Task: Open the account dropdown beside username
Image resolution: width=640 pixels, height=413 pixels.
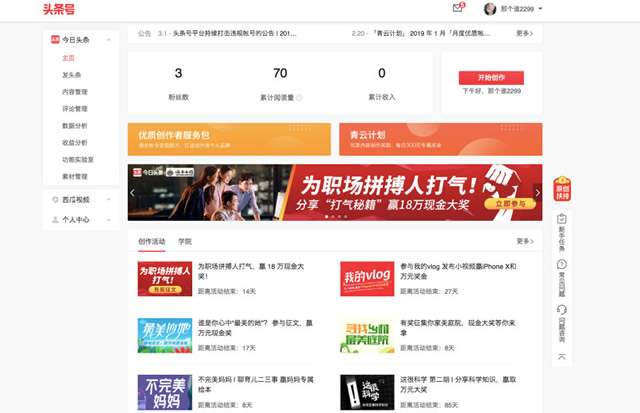Action: 540,9
